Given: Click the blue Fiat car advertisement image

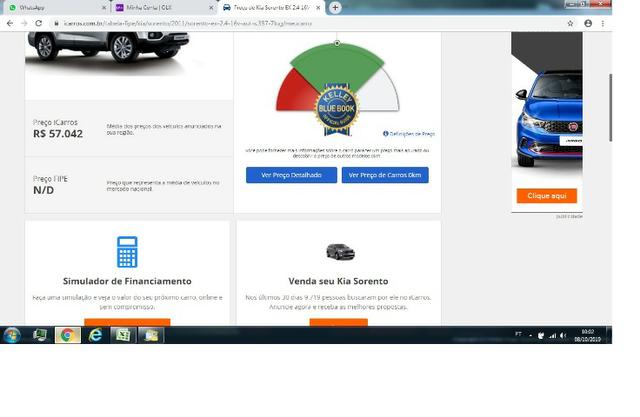Looking at the screenshot, I should click(549, 118).
